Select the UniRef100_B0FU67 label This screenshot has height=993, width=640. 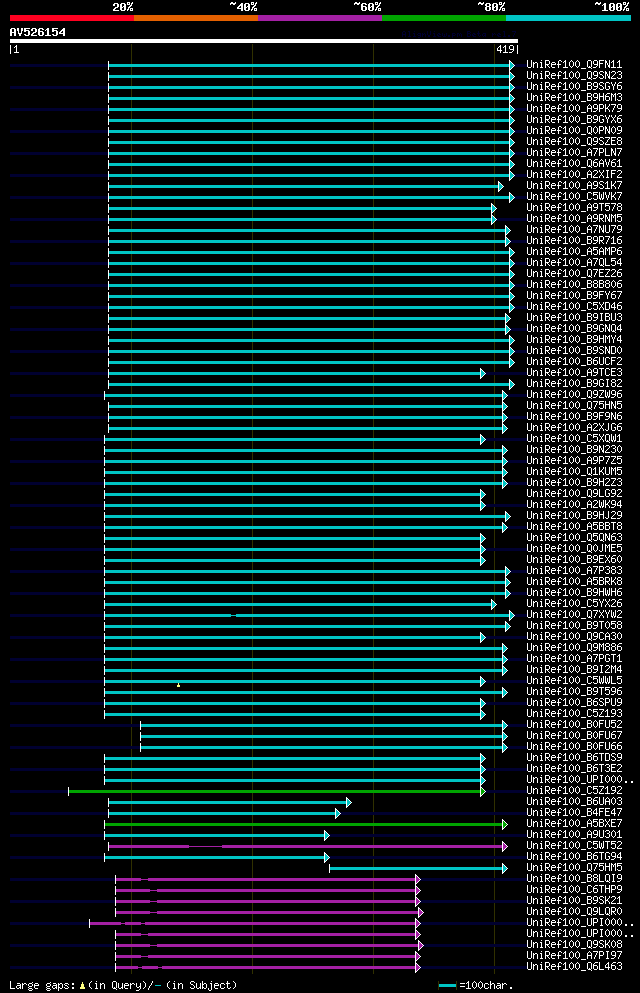coord(574,736)
